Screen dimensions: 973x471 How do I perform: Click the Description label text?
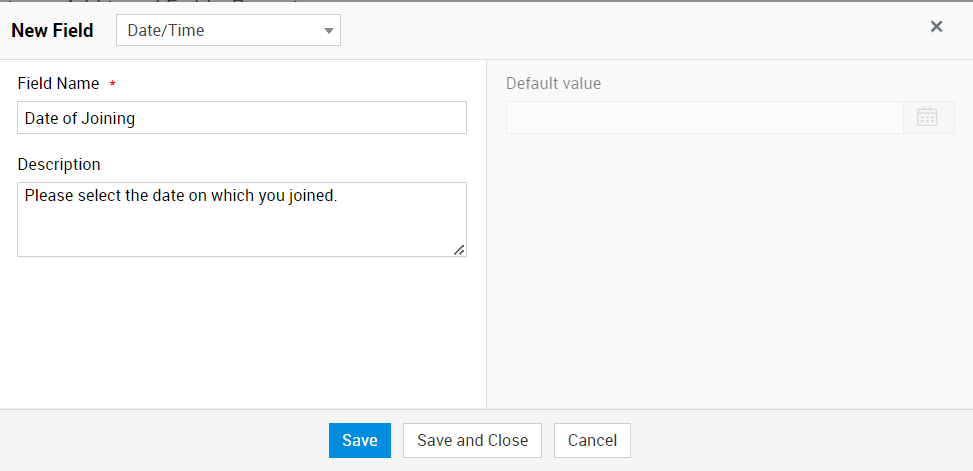tap(59, 164)
